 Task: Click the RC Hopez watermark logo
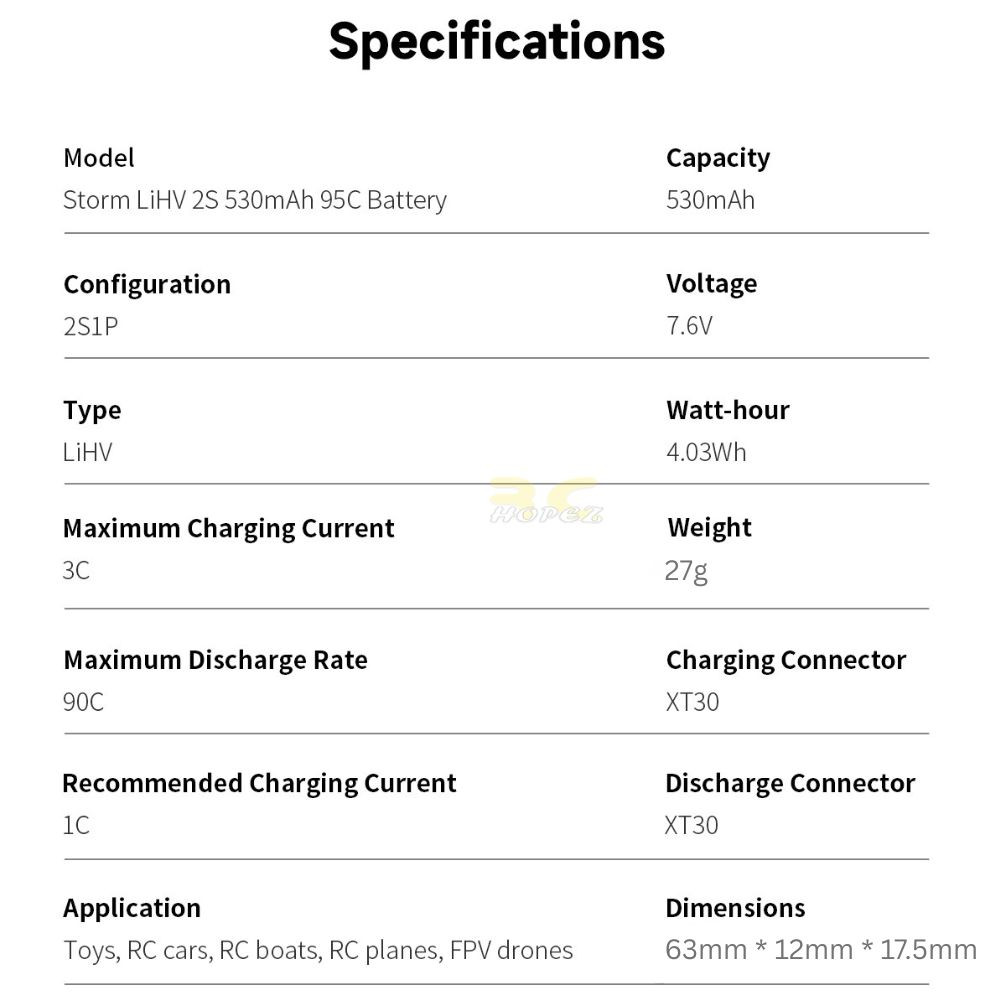coord(545,501)
